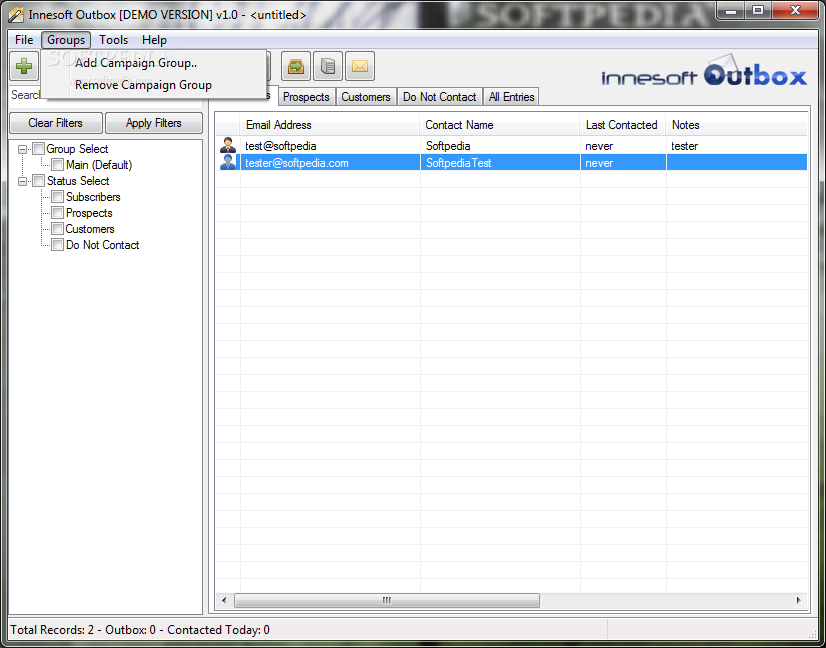The width and height of the screenshot is (826, 648).
Task: Sort by Notes column header
Action: pyautogui.click(x=736, y=125)
